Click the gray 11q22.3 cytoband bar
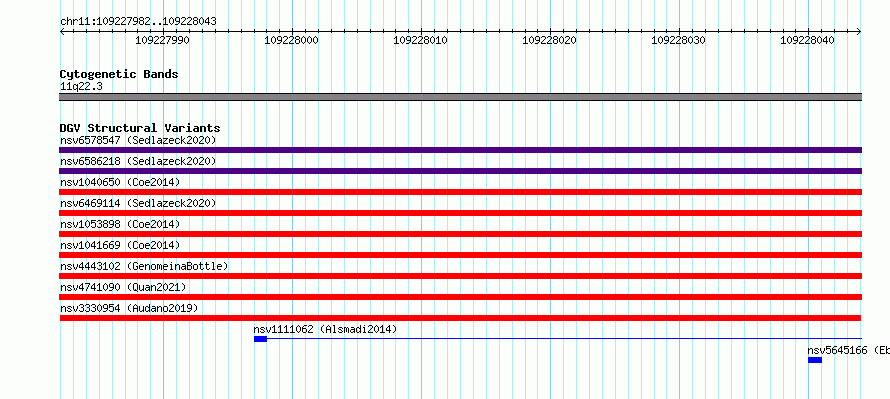 [460, 97]
